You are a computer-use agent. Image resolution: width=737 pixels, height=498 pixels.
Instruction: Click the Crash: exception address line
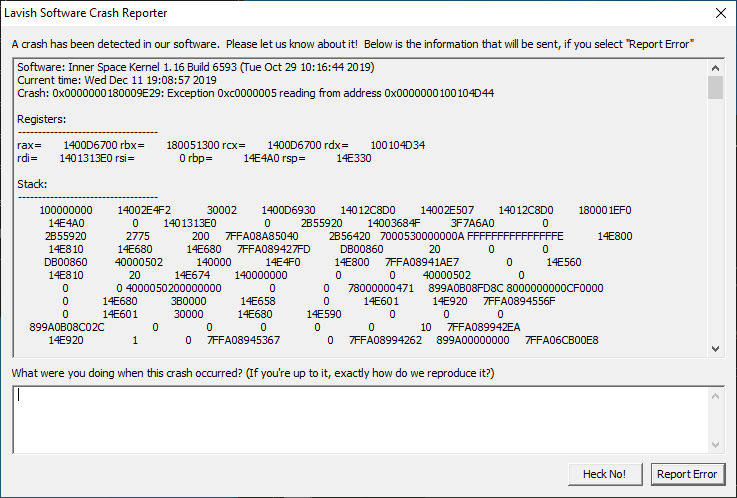[255, 93]
